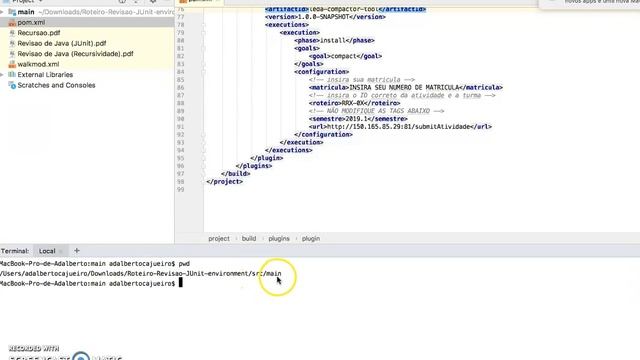Select pom.xml in the project tree
This screenshot has width=640, height=360.
pos(31,22)
